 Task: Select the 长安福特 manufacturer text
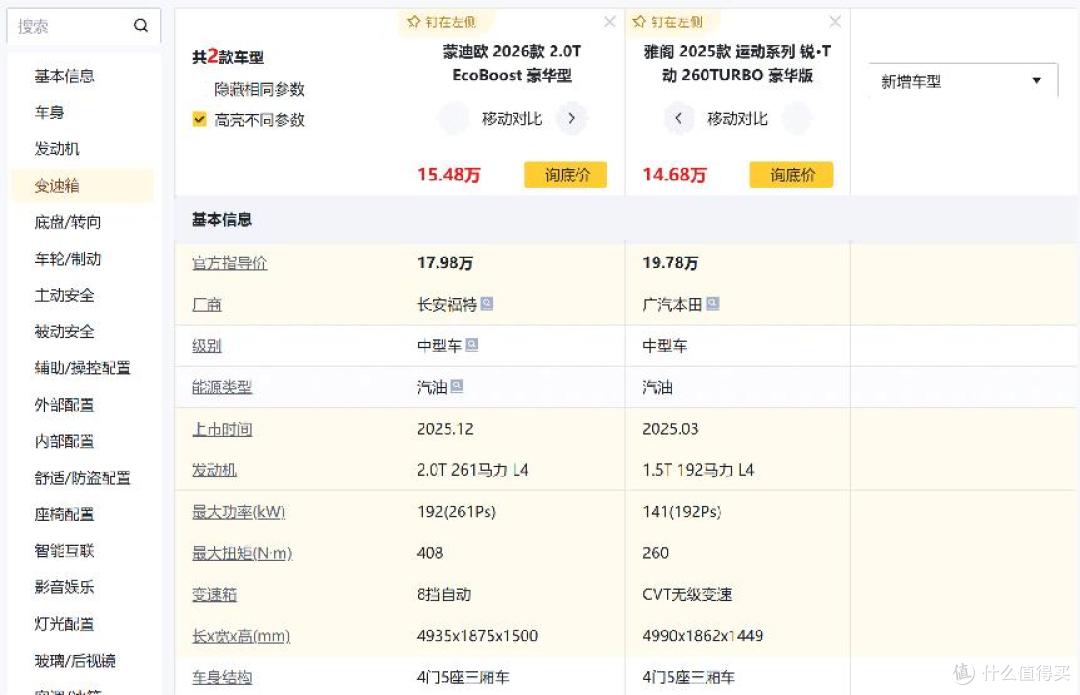pos(447,304)
